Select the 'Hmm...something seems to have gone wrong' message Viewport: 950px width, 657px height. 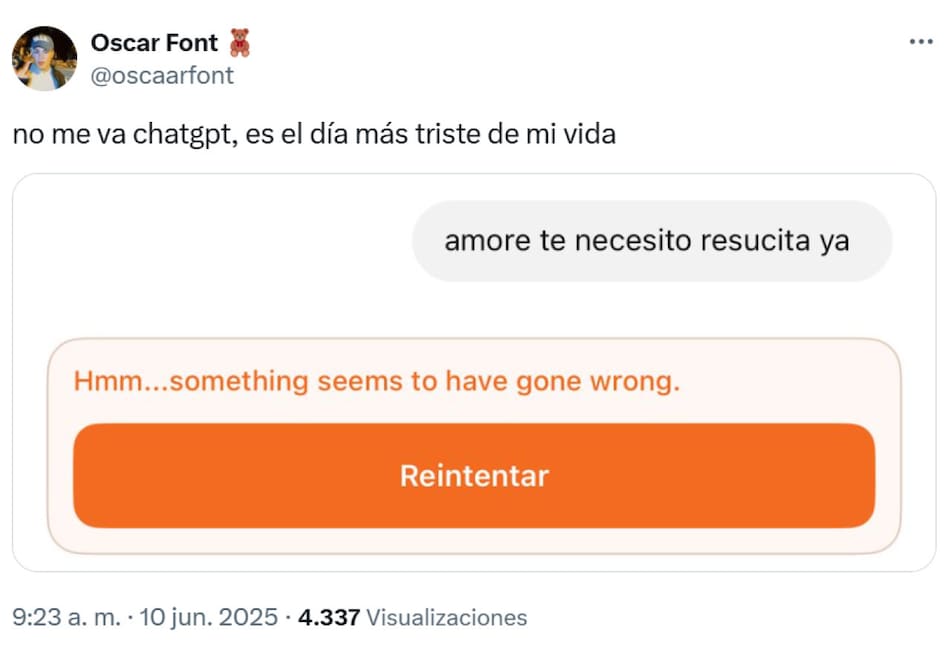tap(376, 381)
